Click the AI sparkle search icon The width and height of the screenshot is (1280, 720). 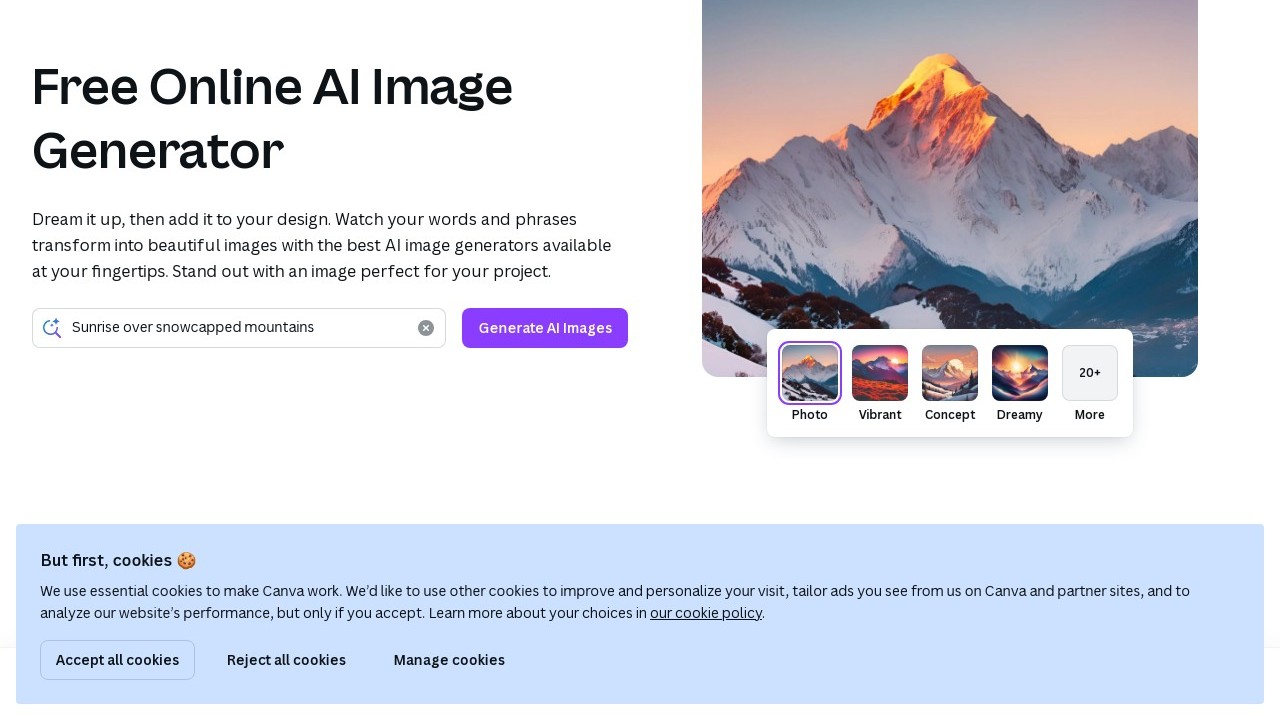(52, 328)
